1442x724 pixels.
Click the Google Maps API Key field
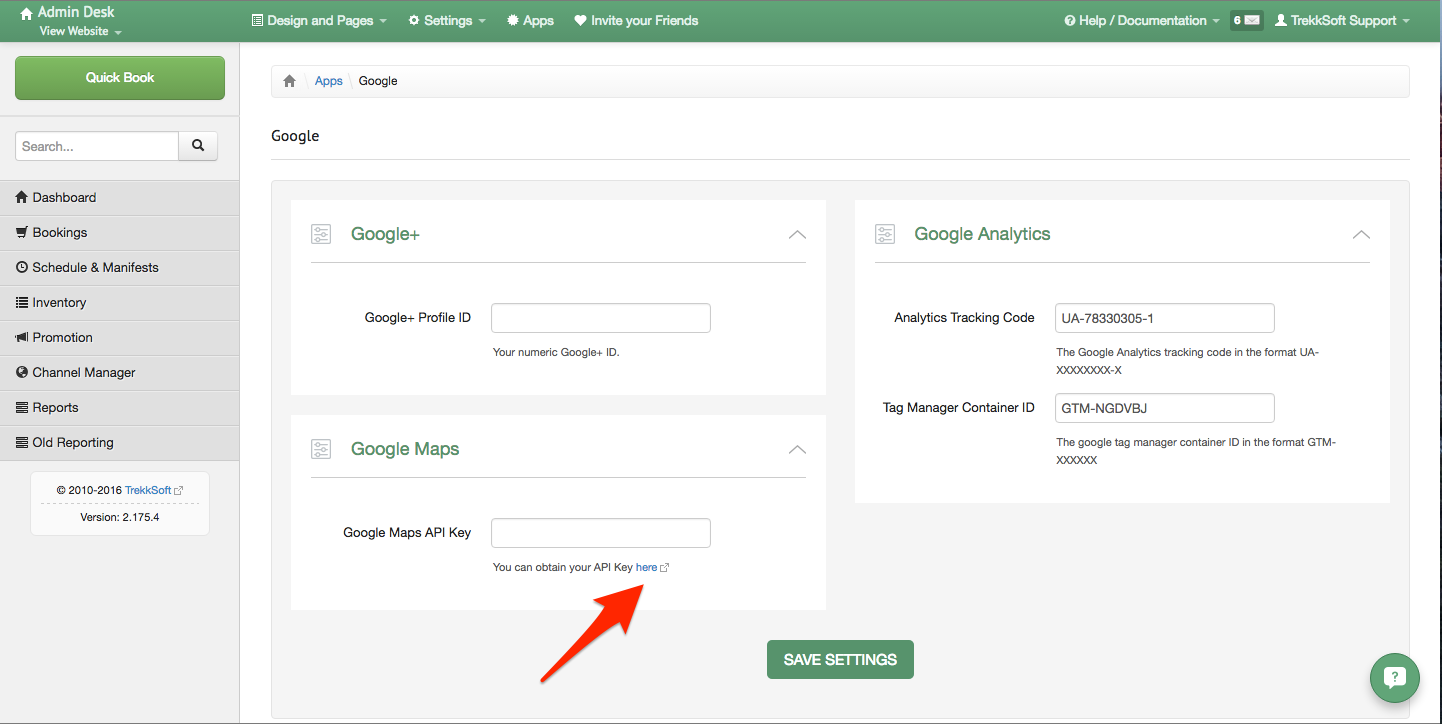pos(600,532)
